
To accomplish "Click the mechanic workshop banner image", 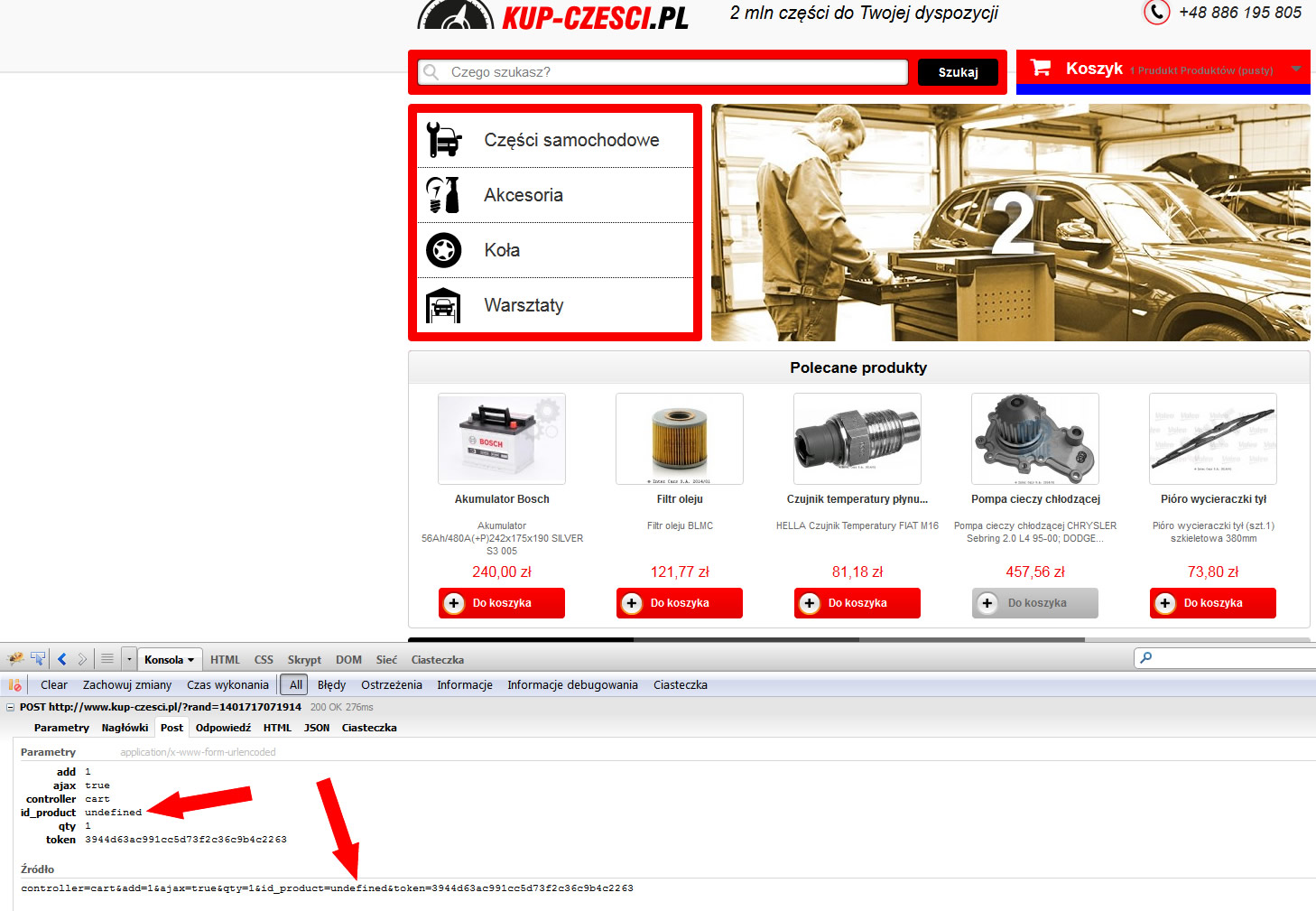I will click(1011, 222).
